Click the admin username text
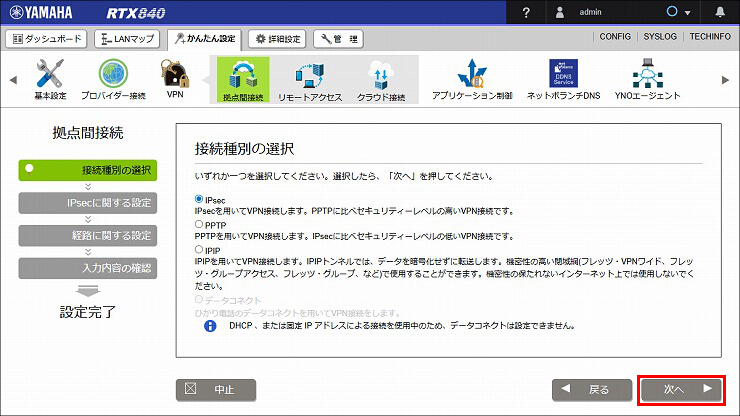This screenshot has height=416, width=740. pos(590,12)
